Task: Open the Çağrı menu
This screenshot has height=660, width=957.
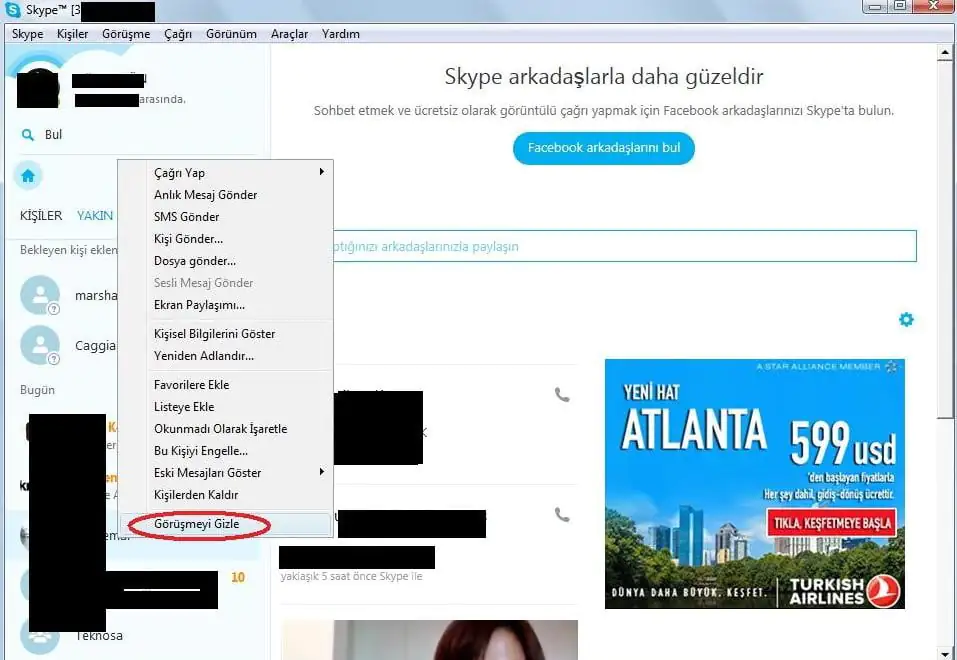Action: tap(178, 34)
